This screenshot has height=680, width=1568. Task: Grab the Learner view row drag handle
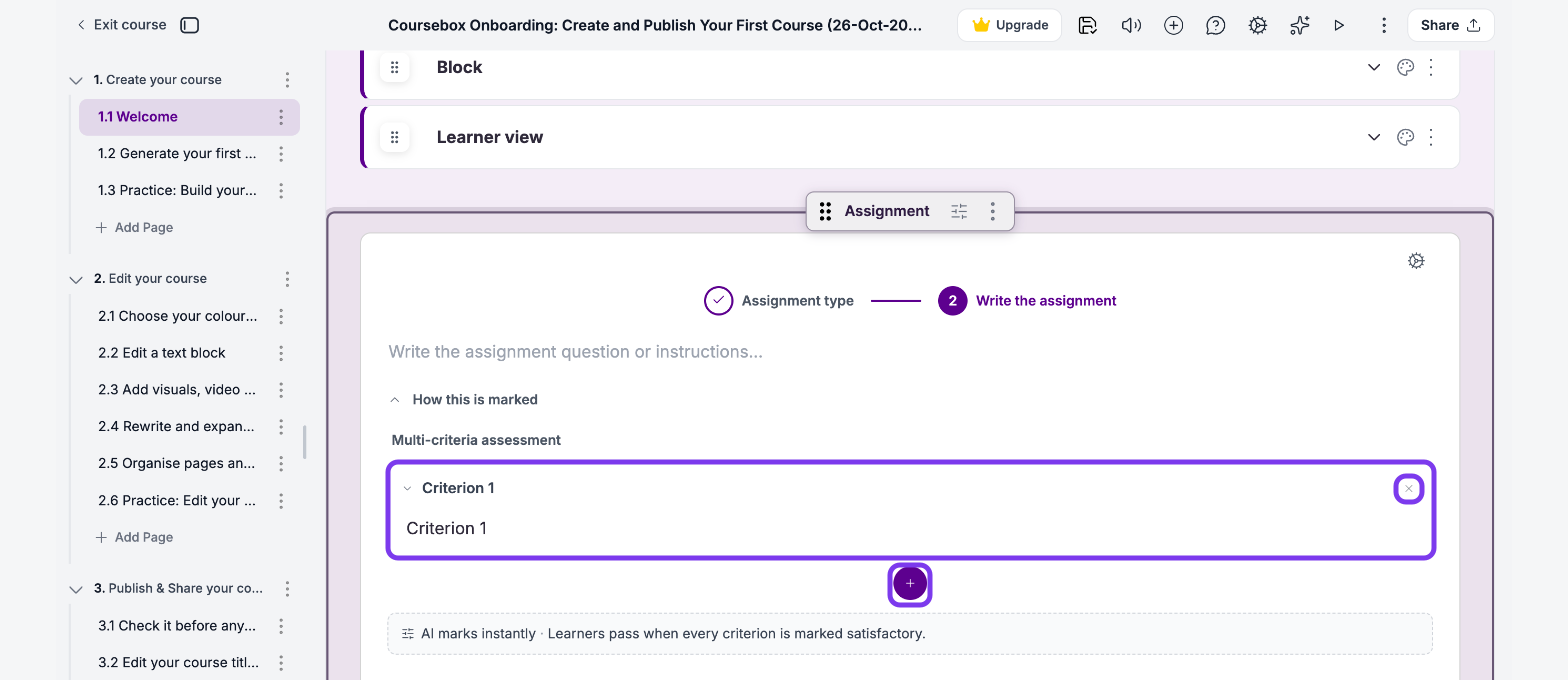(394, 137)
